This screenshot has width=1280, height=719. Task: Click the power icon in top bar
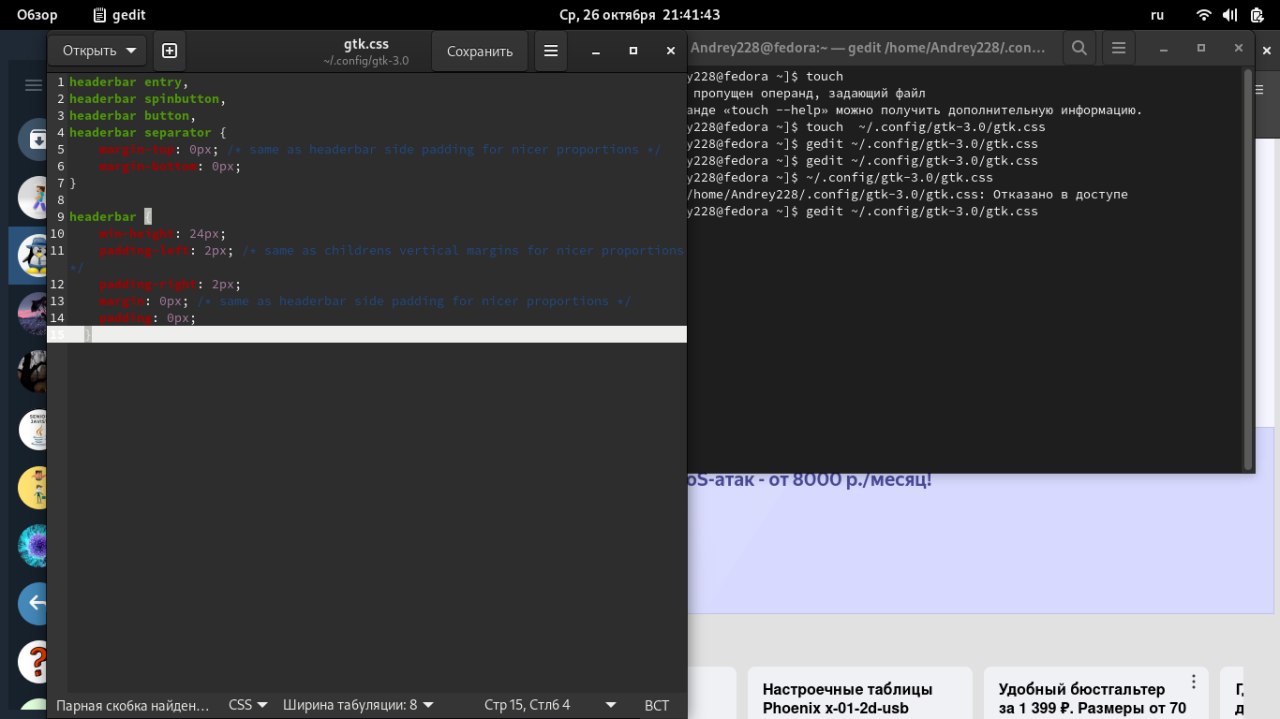click(1258, 15)
